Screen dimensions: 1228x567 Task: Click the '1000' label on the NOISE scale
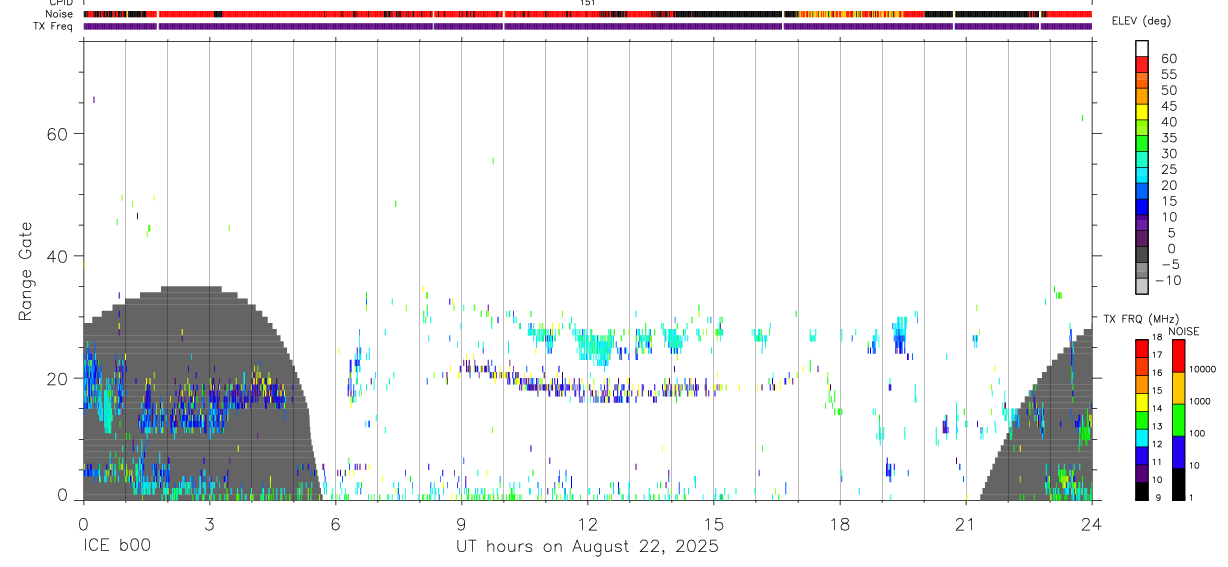pos(1202,401)
